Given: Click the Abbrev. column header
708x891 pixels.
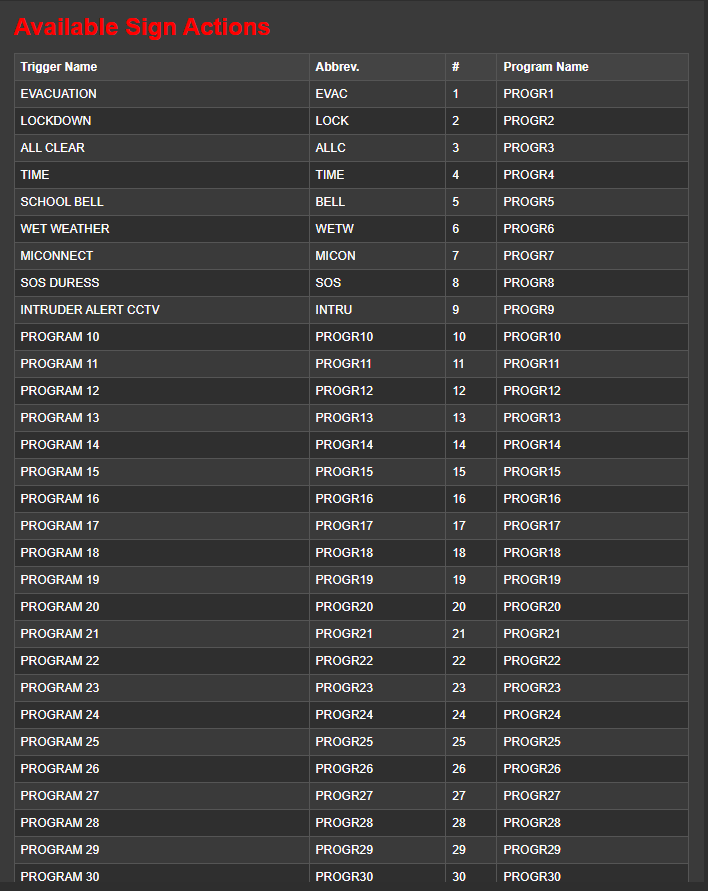Looking at the screenshot, I should click(337, 67).
